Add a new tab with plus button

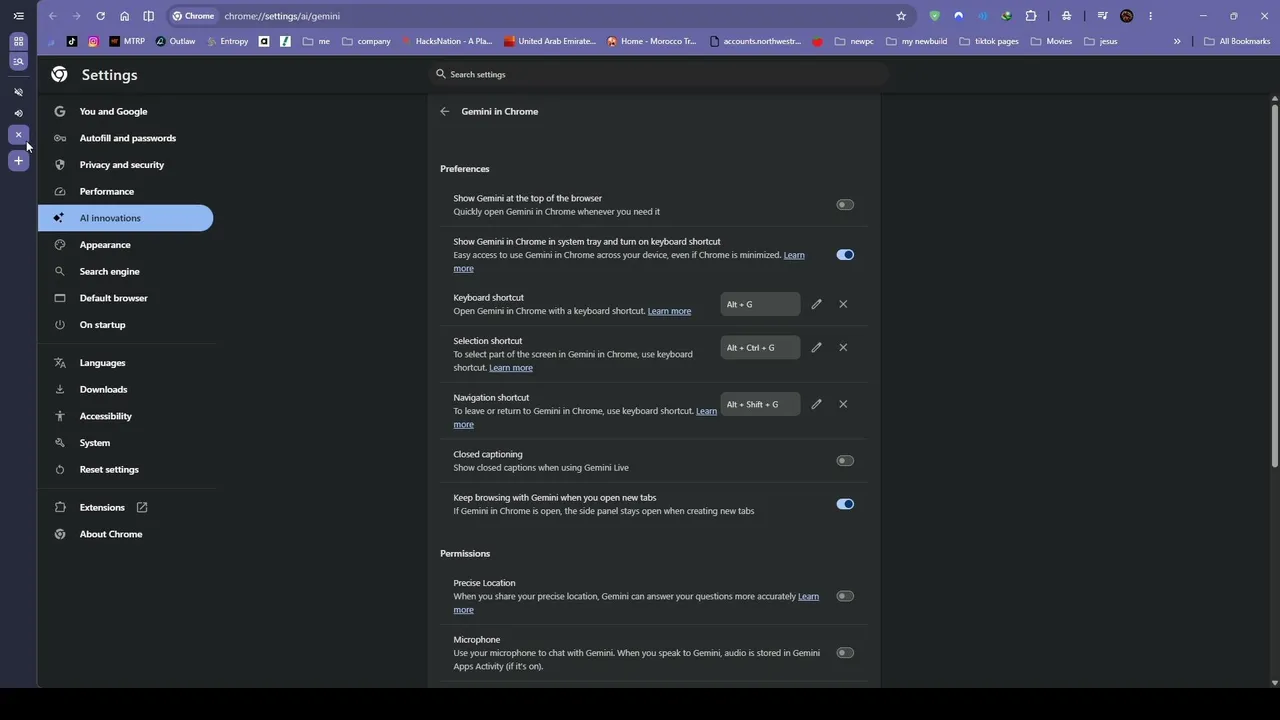point(18,161)
